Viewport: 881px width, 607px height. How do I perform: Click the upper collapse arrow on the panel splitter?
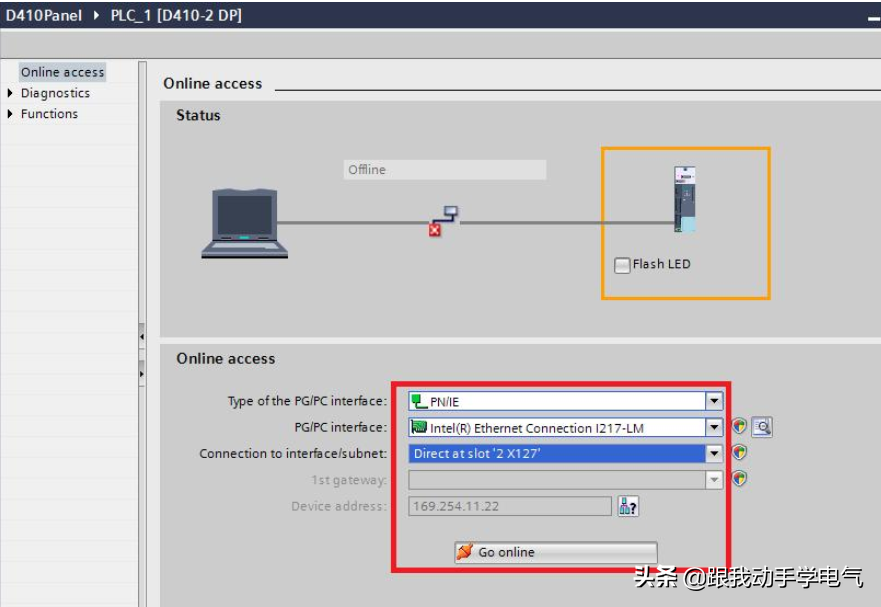click(141, 337)
